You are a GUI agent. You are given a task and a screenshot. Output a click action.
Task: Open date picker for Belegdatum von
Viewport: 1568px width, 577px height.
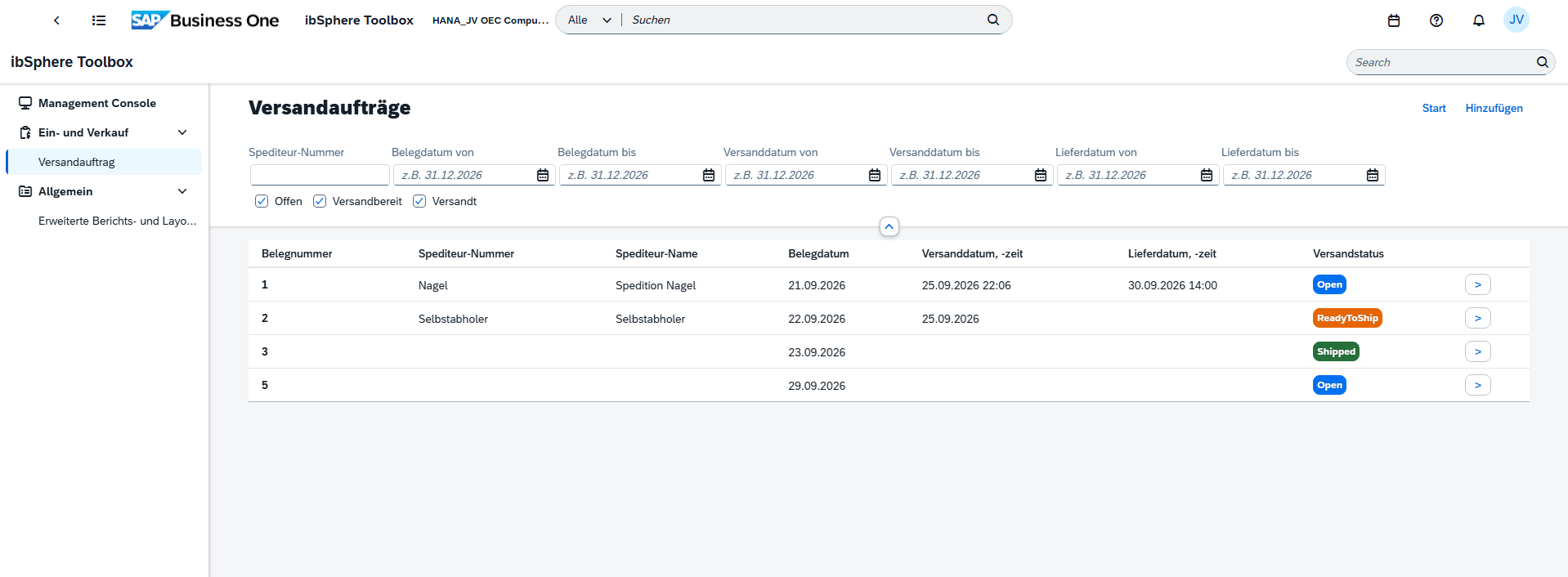click(543, 175)
